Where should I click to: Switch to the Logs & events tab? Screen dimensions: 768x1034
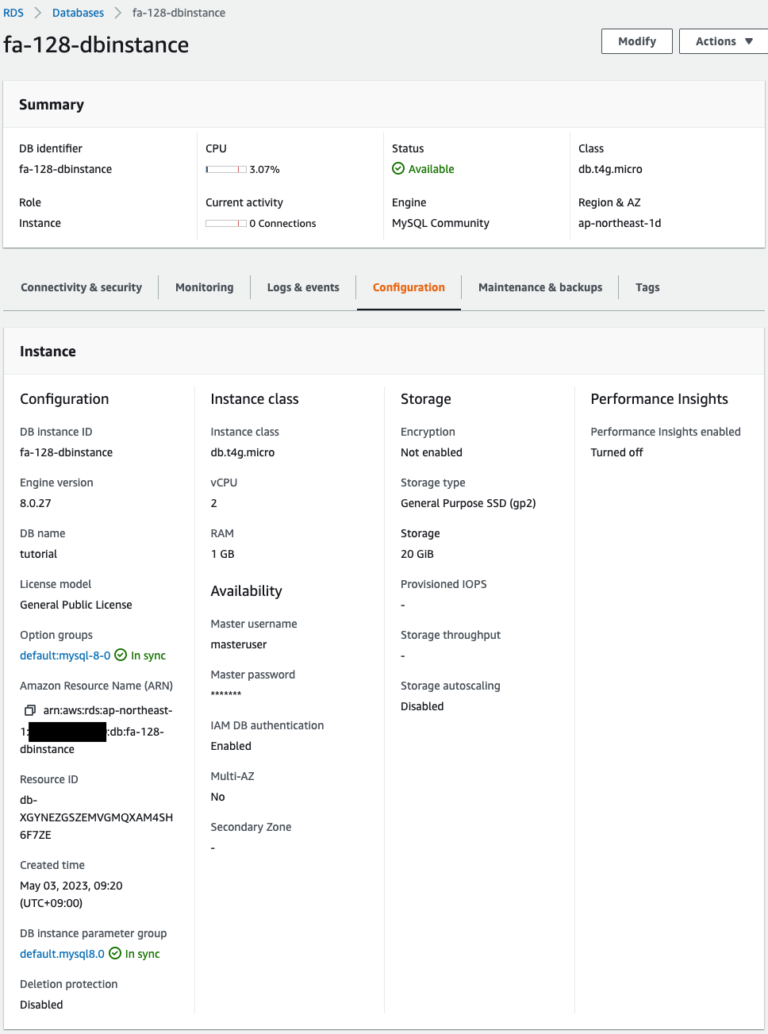point(302,287)
